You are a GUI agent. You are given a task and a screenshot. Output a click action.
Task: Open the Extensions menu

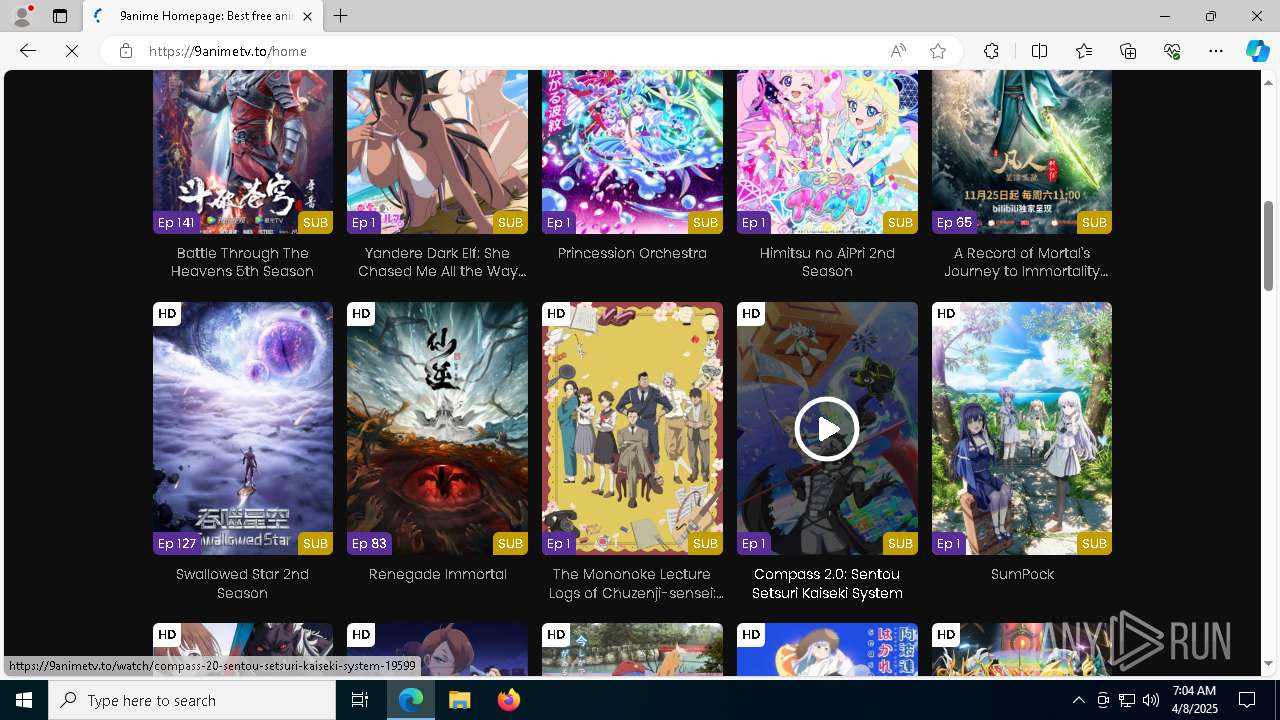(991, 51)
